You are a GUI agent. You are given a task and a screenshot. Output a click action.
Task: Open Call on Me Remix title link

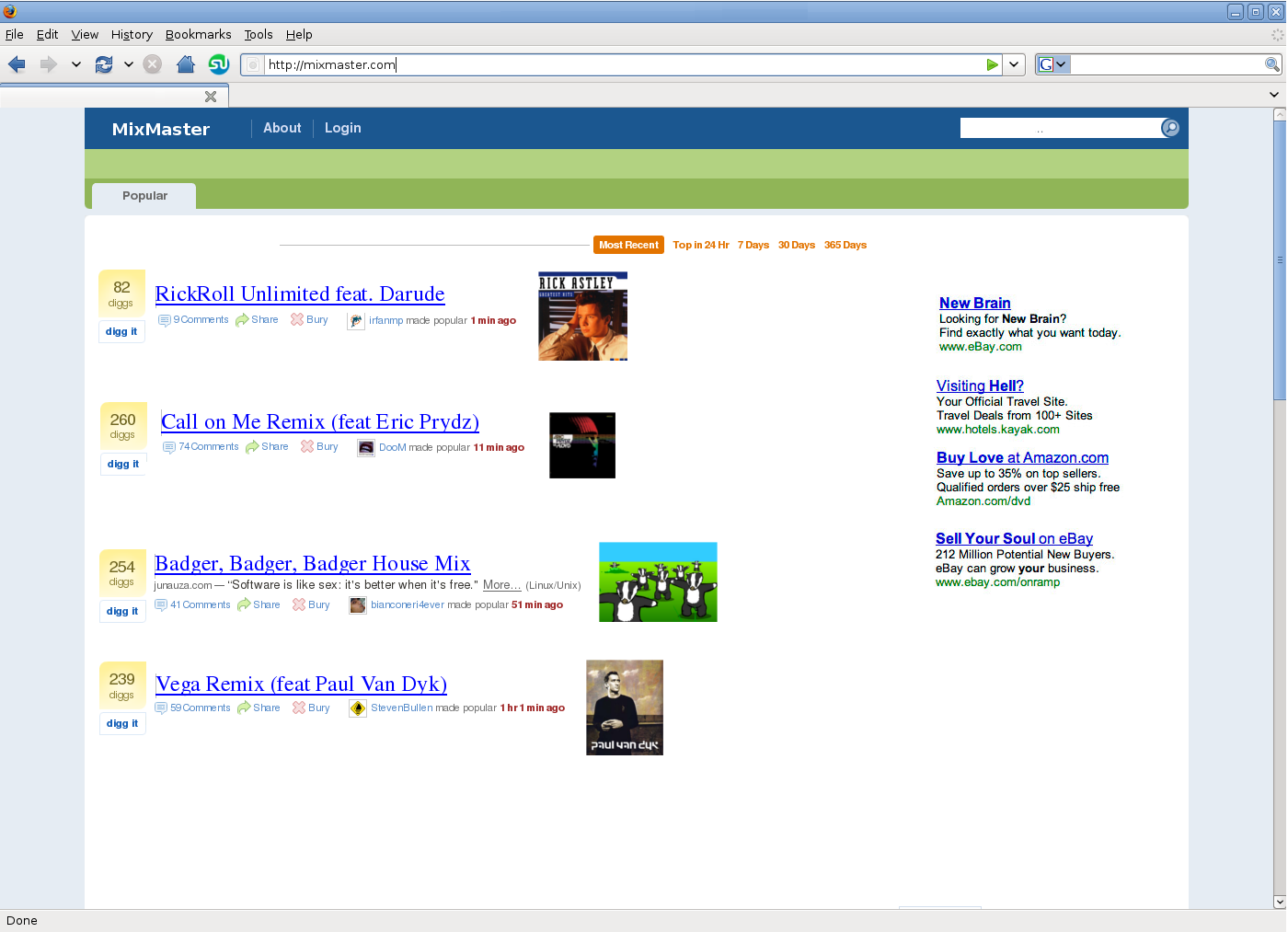click(320, 421)
